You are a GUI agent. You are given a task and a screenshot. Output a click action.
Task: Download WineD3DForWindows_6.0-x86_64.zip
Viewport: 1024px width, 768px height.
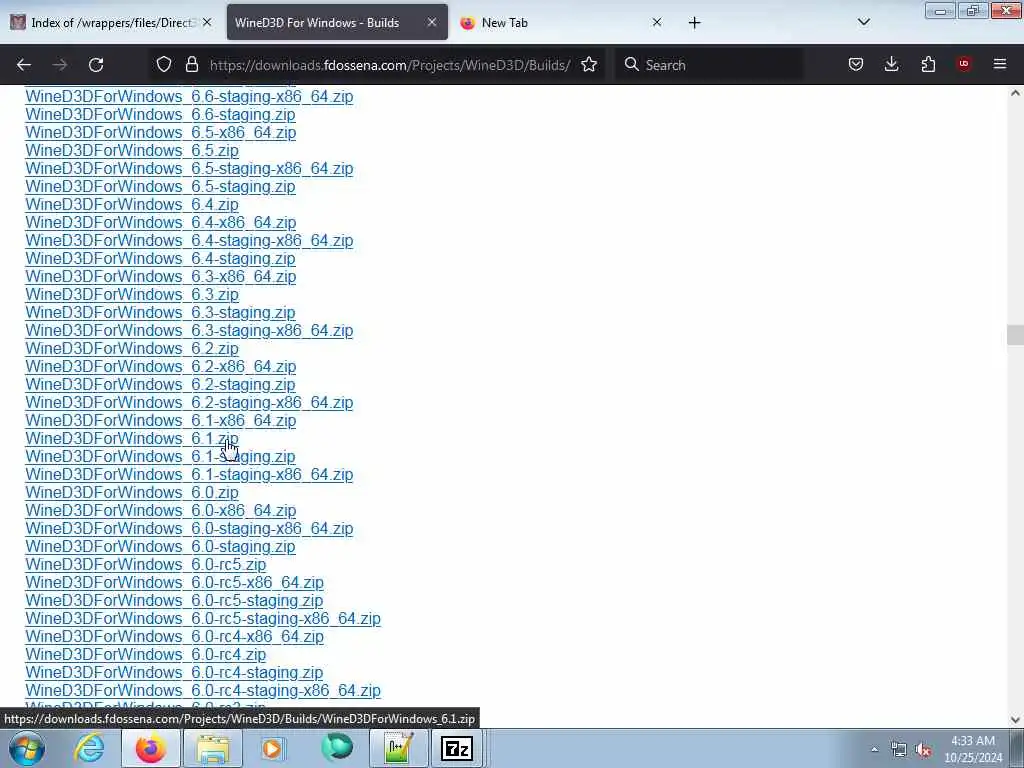click(161, 511)
